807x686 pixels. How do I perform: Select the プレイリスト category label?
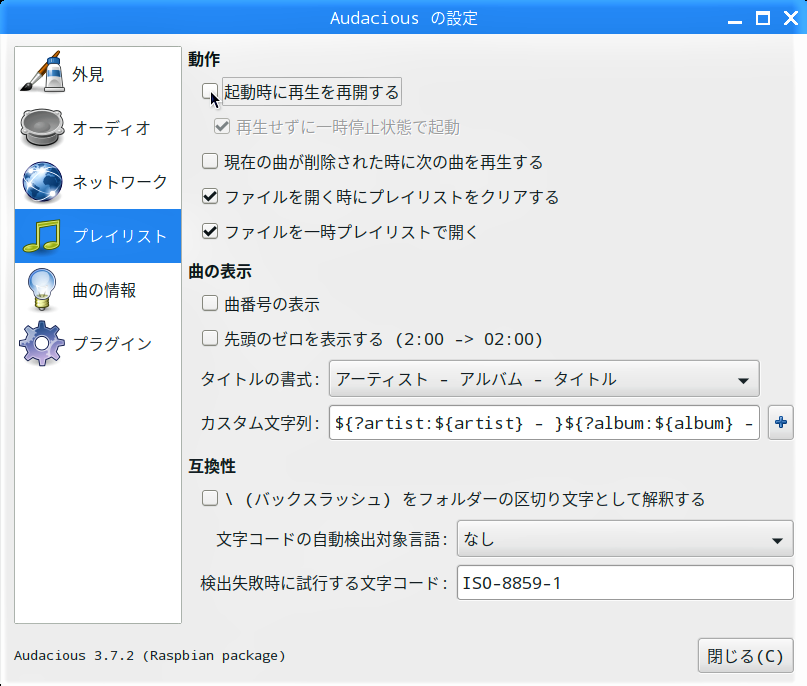point(120,236)
